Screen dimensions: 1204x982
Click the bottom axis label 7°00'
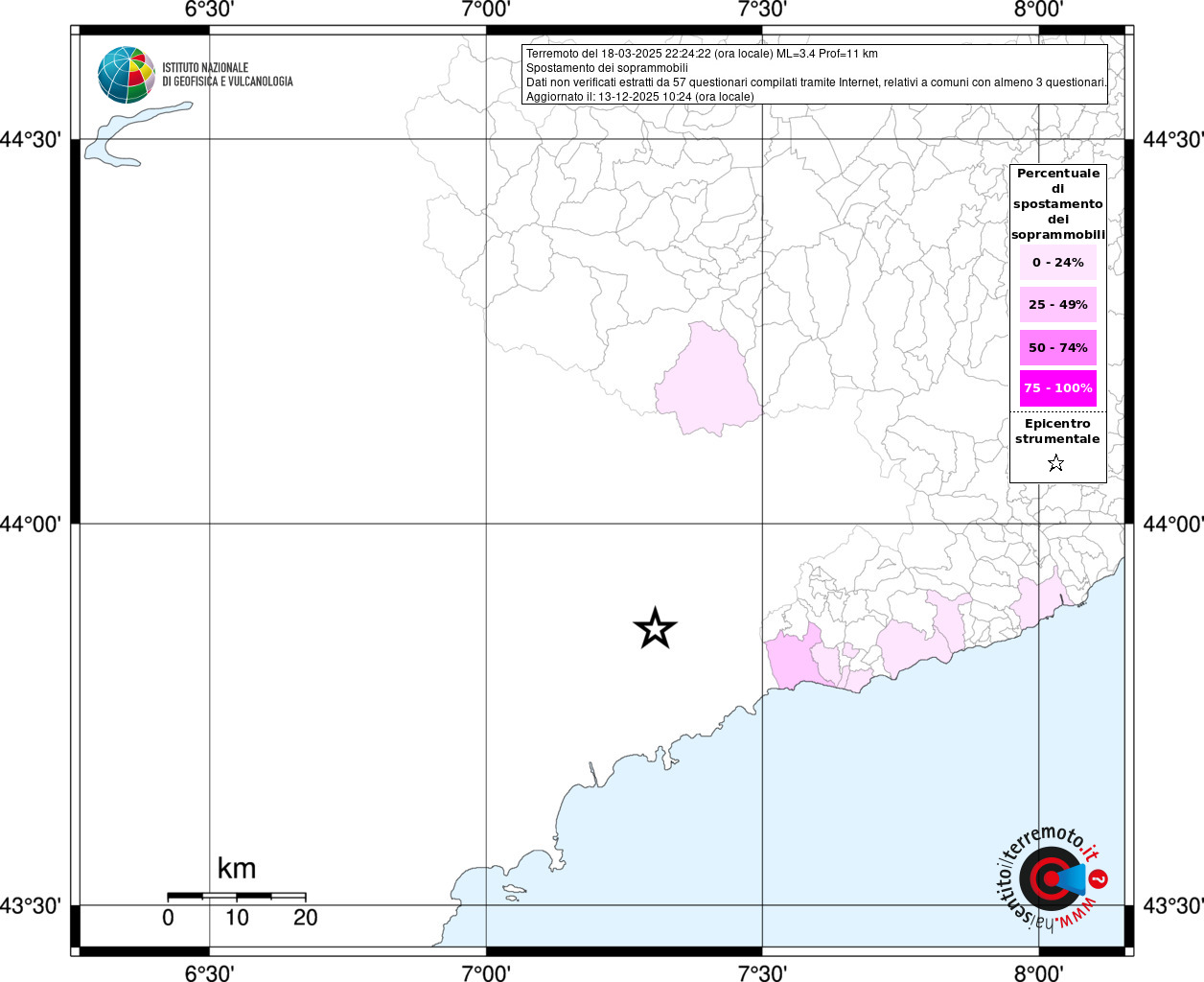pos(486,973)
